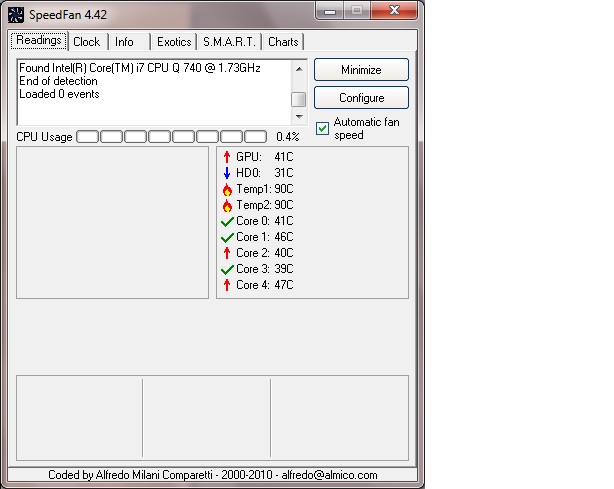Image resolution: width=614 pixels, height=489 pixels.
Task: Click the GPU: 41C reading
Action: click(x=264, y=157)
